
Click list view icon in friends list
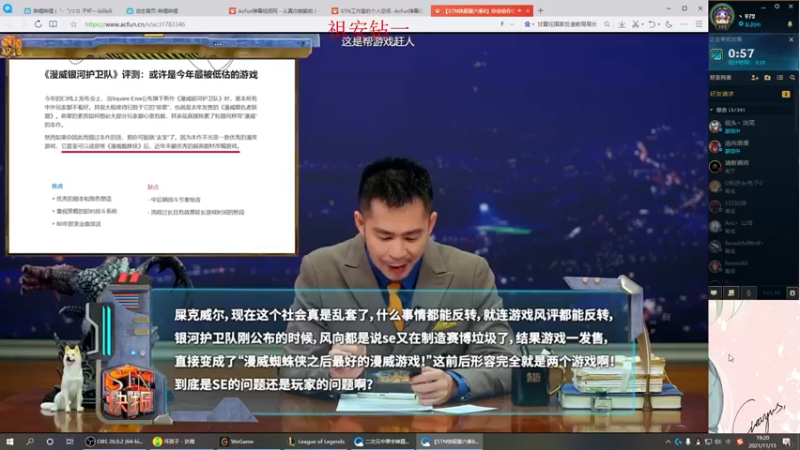[780, 78]
